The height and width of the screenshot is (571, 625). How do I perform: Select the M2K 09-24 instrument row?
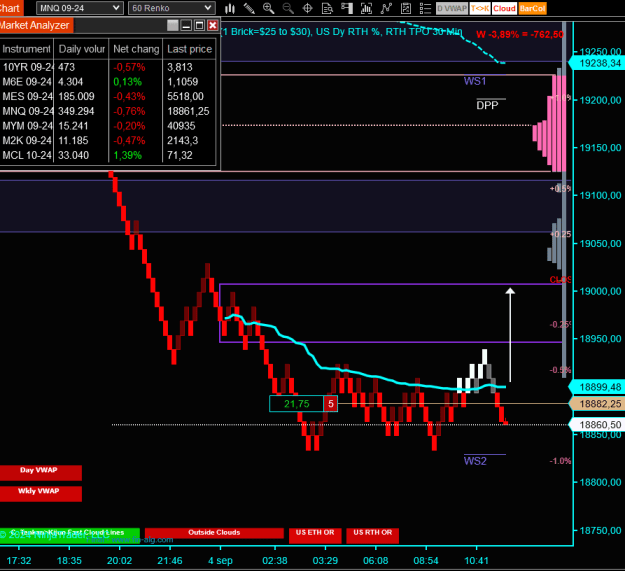108,140
